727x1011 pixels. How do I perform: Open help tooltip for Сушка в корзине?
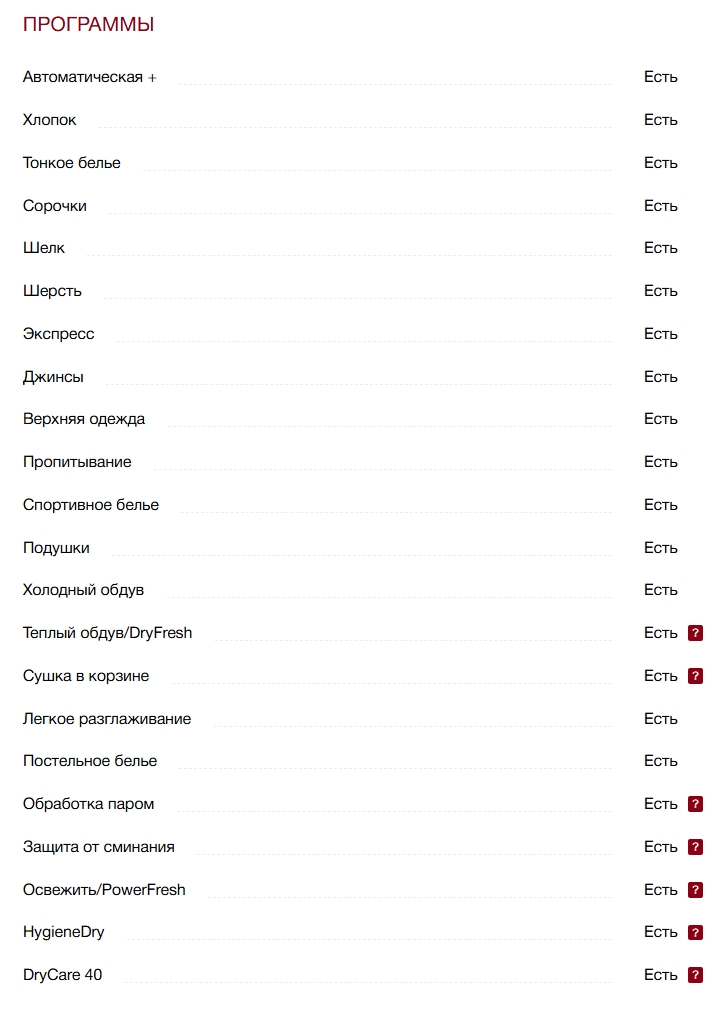[695, 676]
